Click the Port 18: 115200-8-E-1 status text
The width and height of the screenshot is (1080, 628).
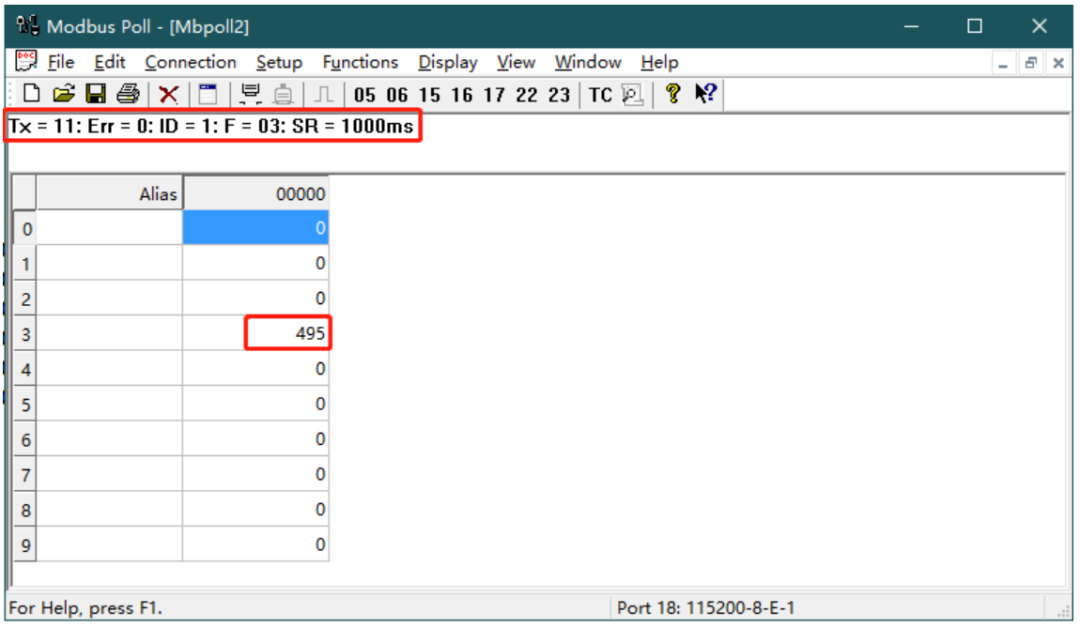click(705, 608)
